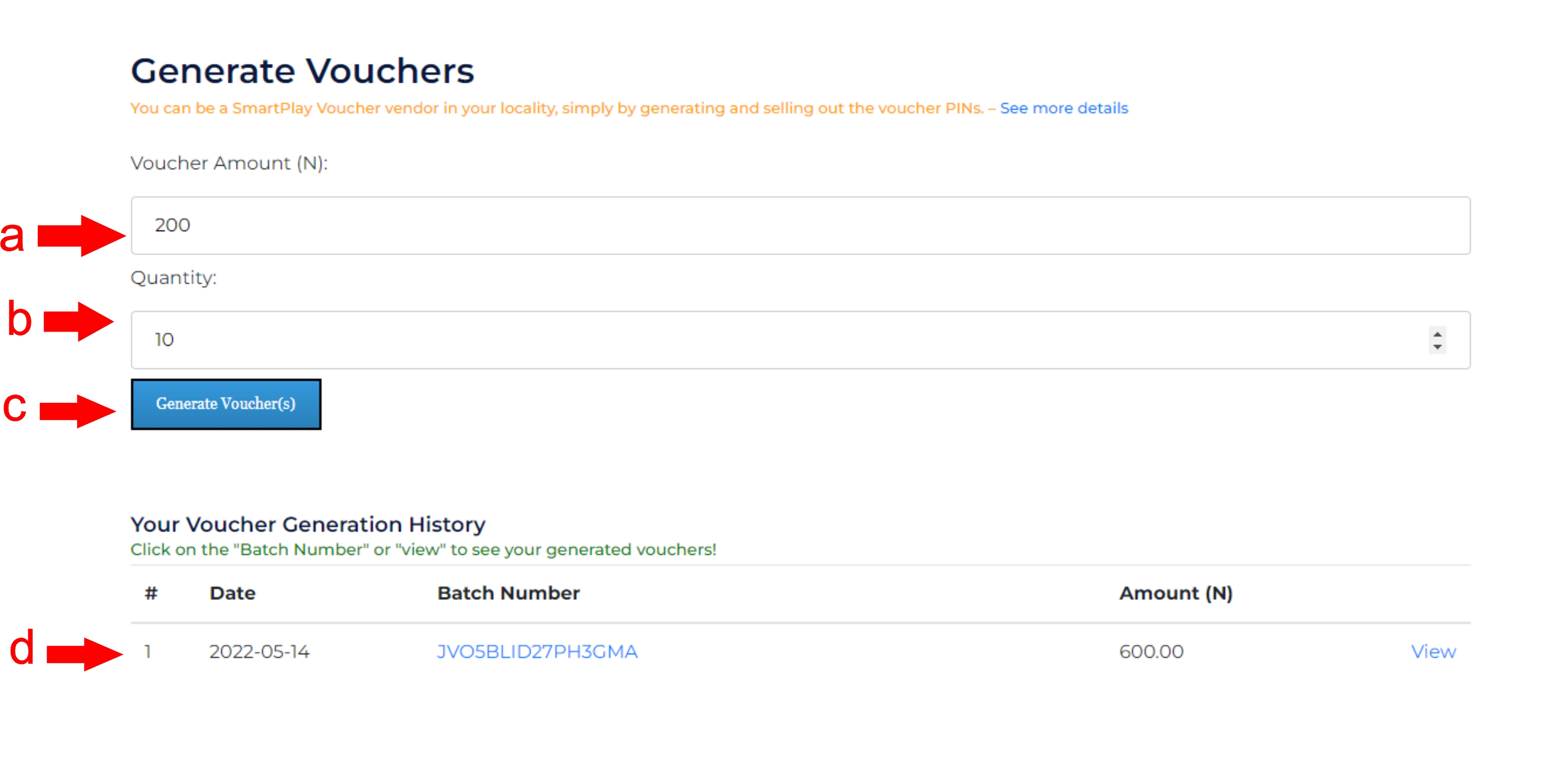Click the View link in history row

click(1433, 651)
